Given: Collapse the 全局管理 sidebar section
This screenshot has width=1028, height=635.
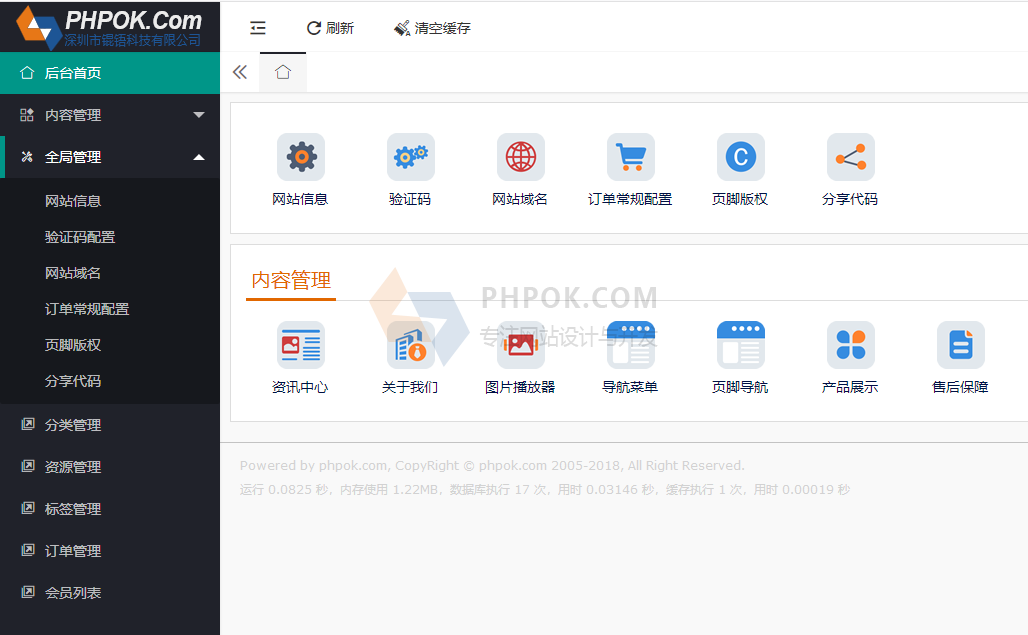Looking at the screenshot, I should click(x=110, y=157).
